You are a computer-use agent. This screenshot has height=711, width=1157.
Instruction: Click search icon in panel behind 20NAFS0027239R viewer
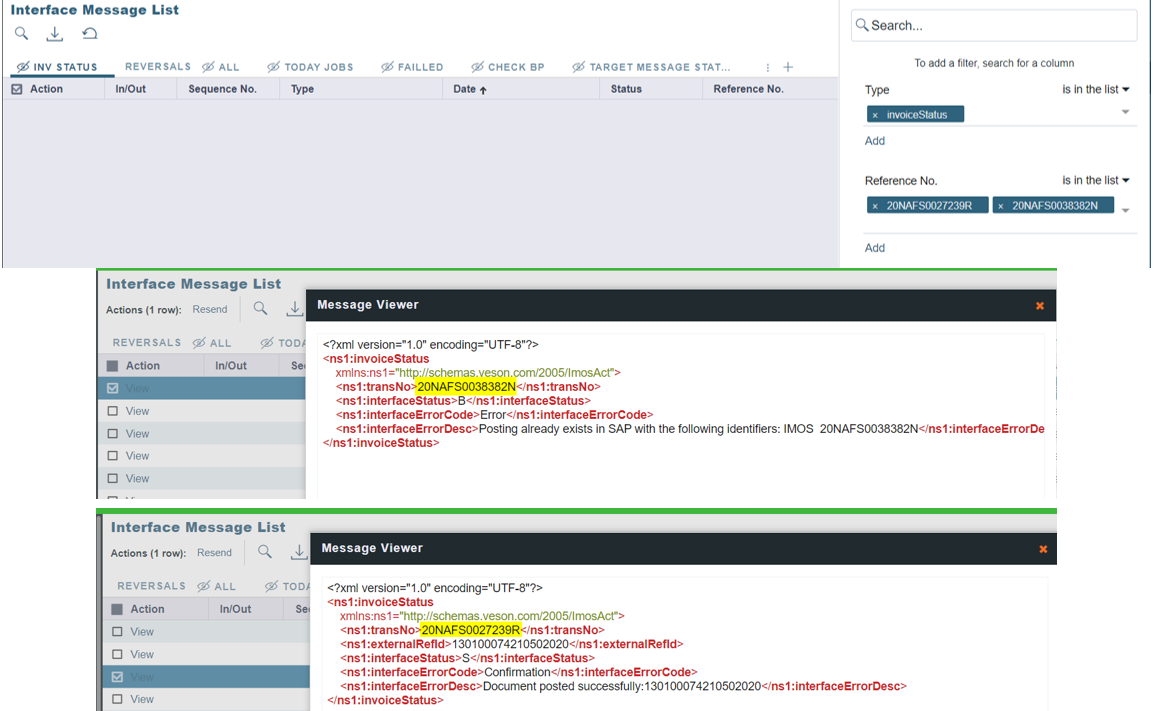click(265, 552)
